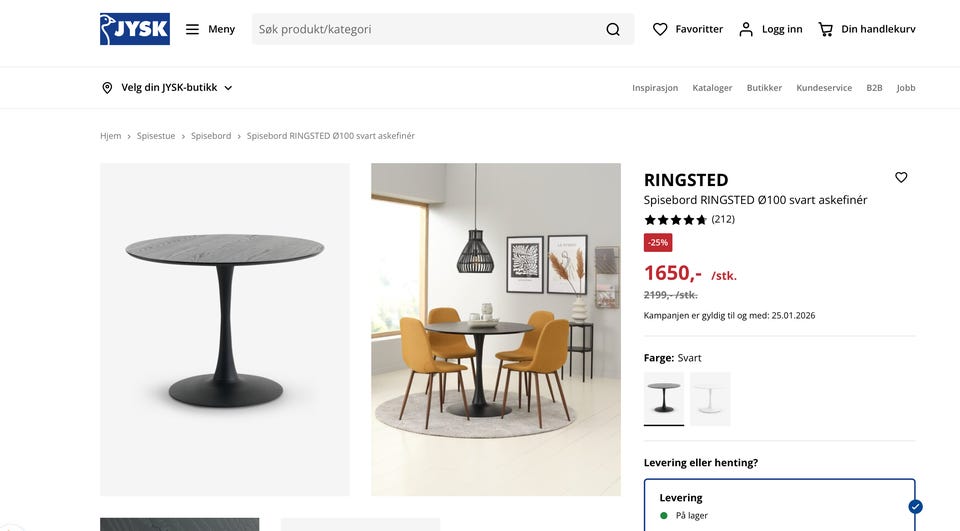The height and width of the screenshot is (531, 960).
Task: Go to Kundeservice in top navigation
Action: (x=824, y=88)
